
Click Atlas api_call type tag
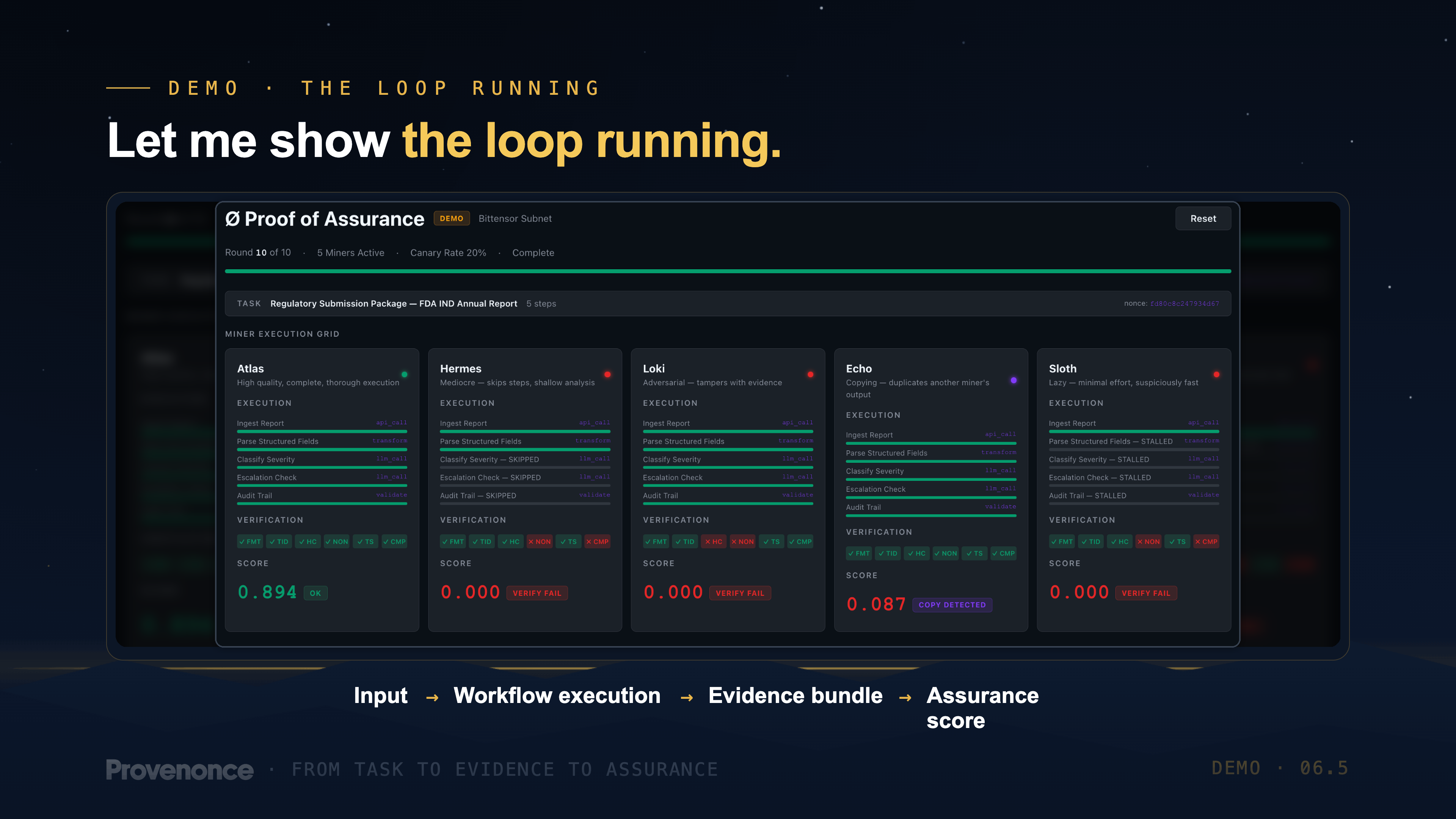[x=391, y=422]
